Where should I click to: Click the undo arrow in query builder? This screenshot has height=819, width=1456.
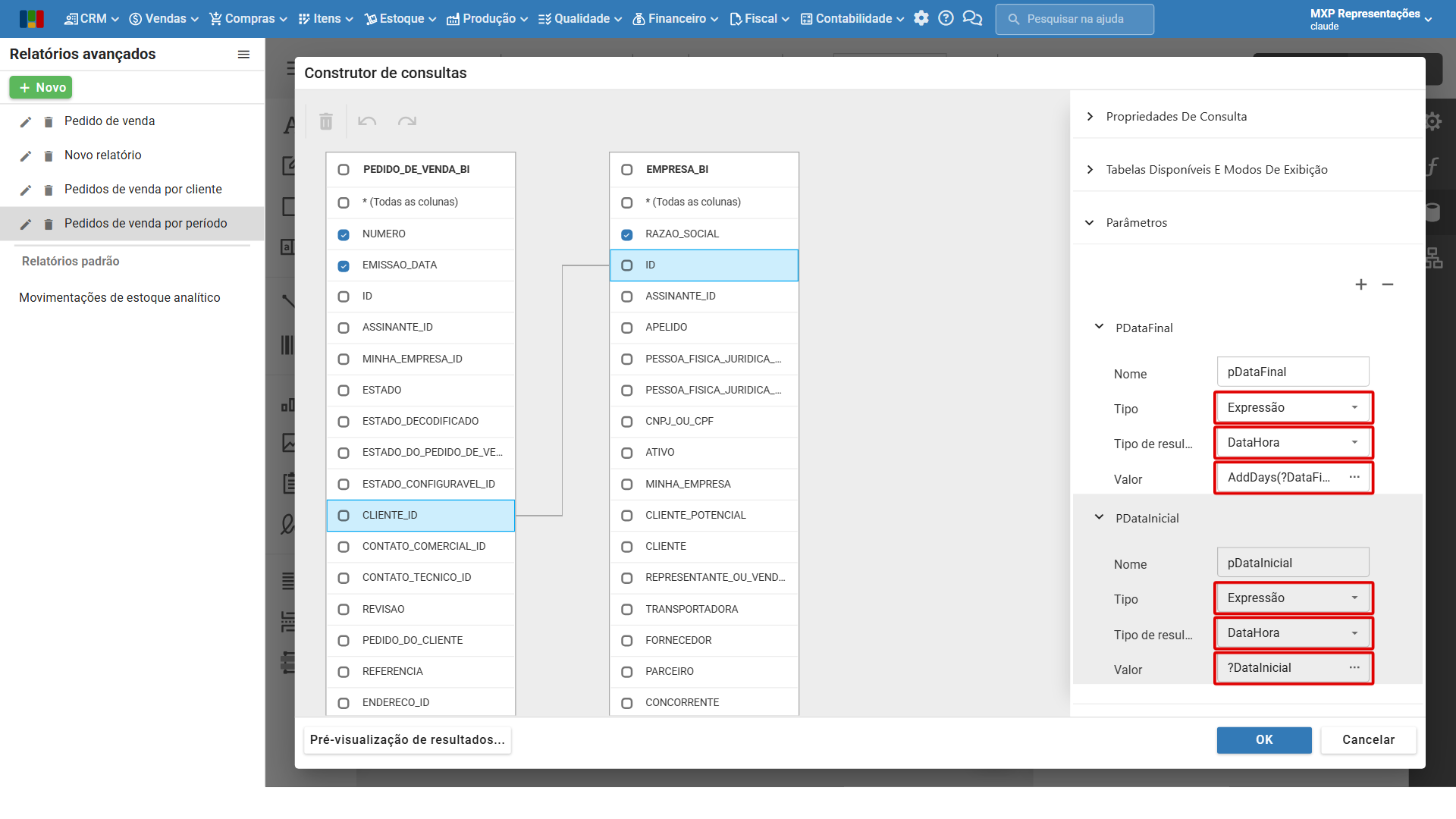tap(367, 121)
